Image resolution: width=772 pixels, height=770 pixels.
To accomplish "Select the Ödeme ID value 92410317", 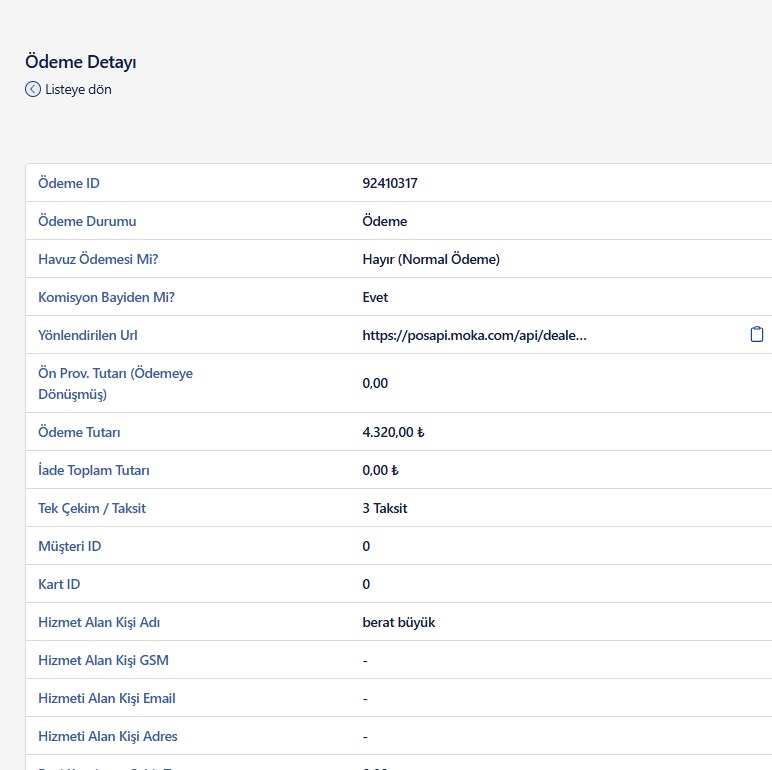I will [389, 183].
